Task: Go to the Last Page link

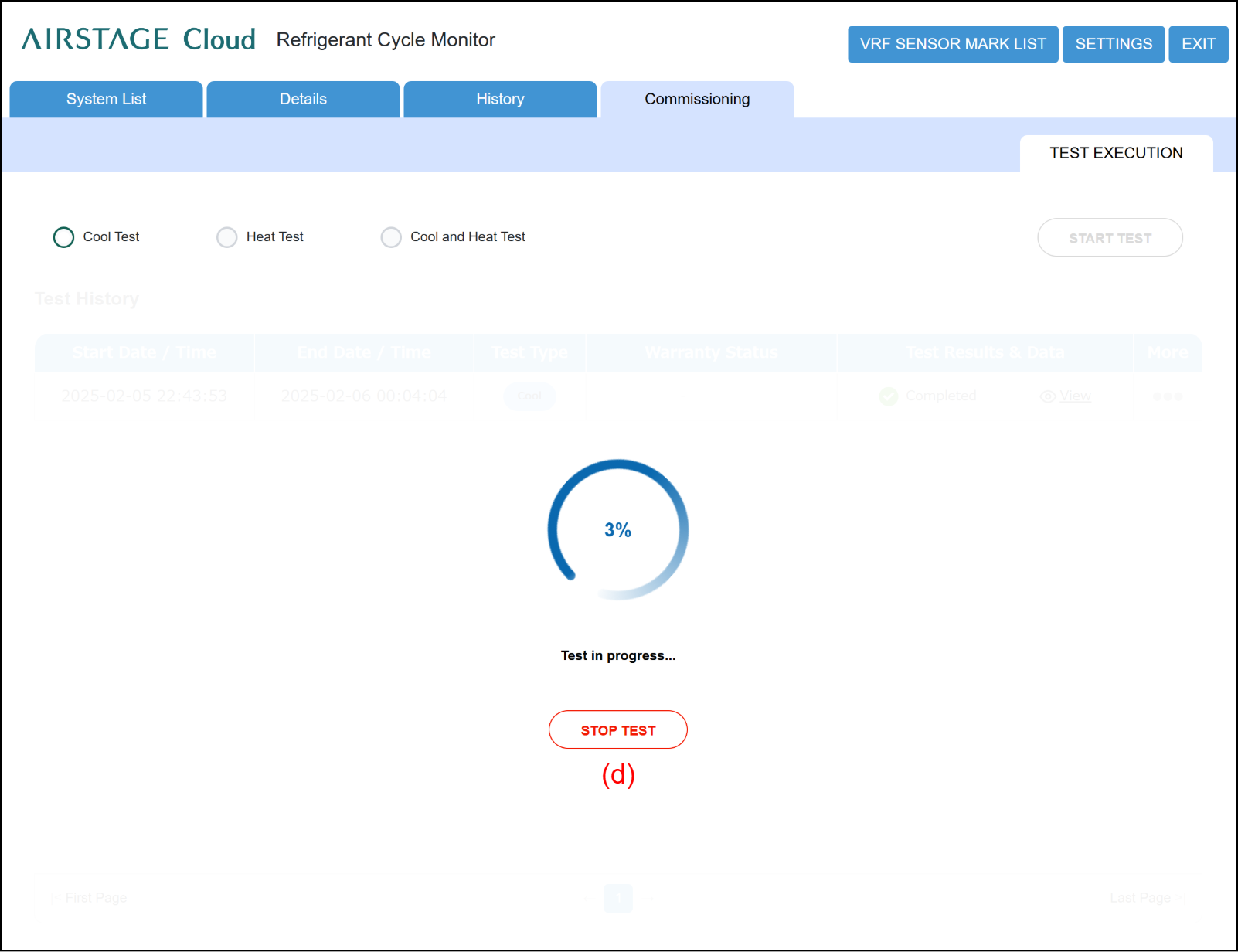Action: pos(1148,898)
